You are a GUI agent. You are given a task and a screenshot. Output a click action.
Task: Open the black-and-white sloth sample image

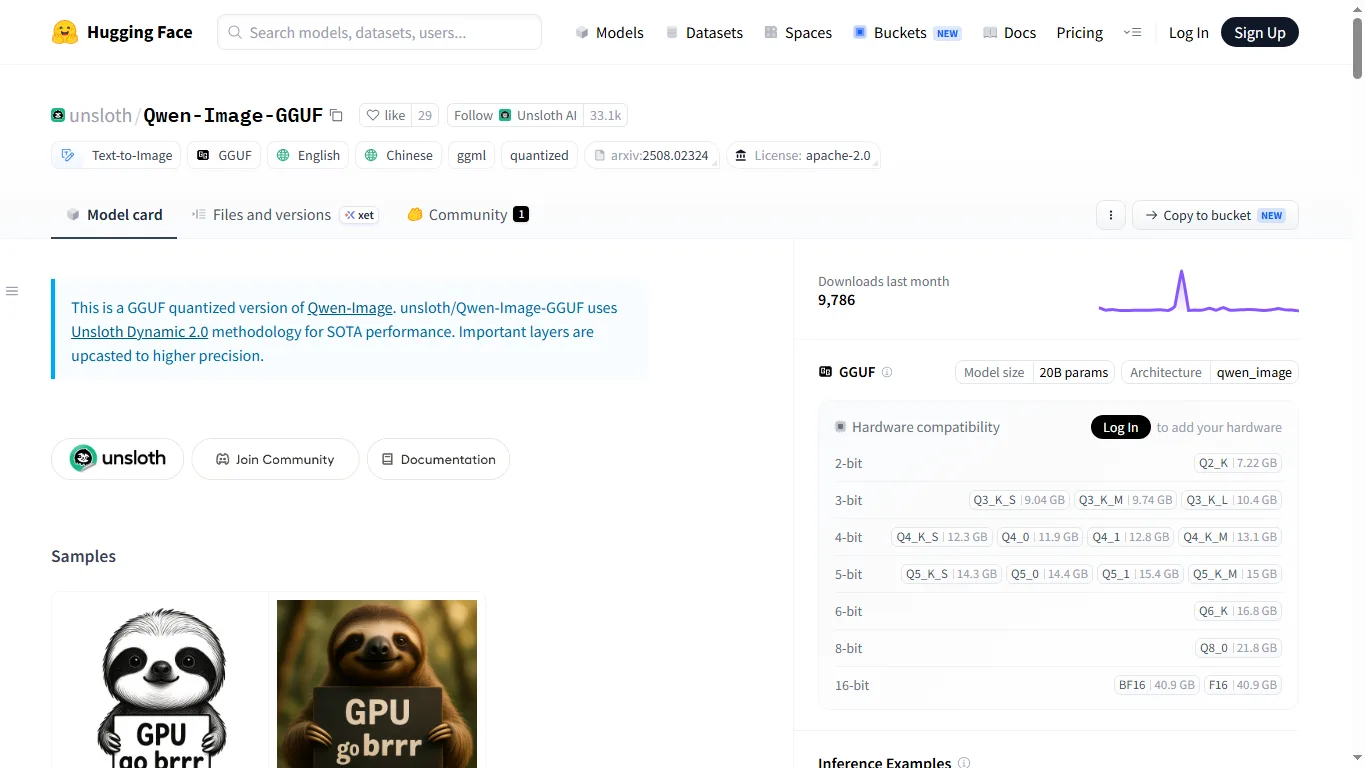click(160, 684)
